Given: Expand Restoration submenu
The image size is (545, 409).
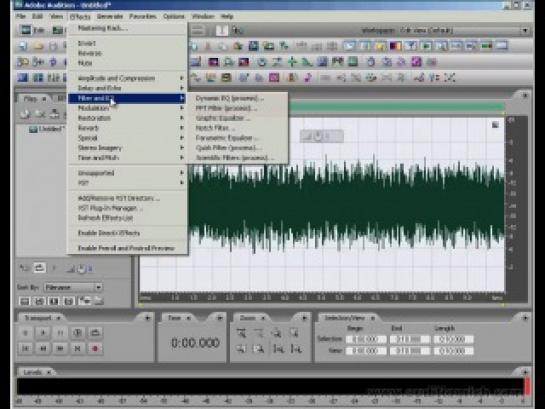Looking at the screenshot, I should pos(127,118).
